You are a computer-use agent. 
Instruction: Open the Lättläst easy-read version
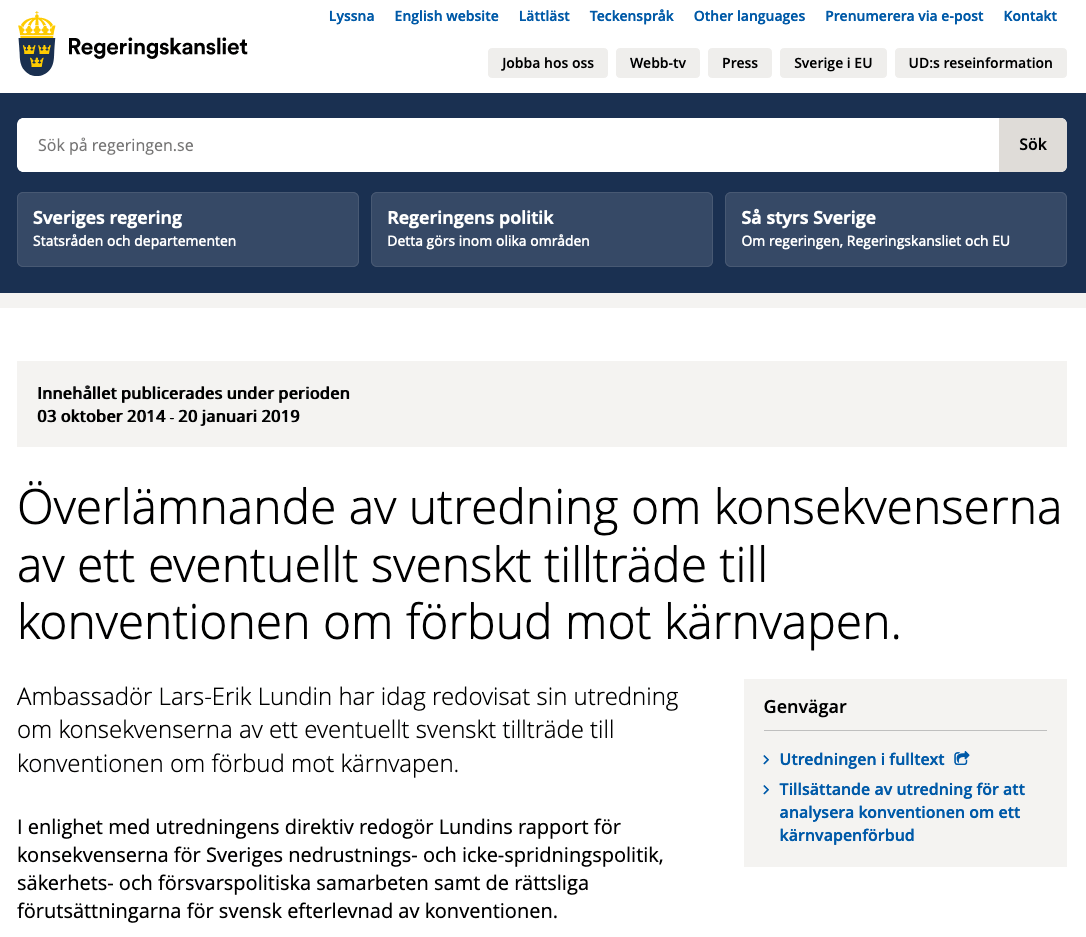(544, 16)
